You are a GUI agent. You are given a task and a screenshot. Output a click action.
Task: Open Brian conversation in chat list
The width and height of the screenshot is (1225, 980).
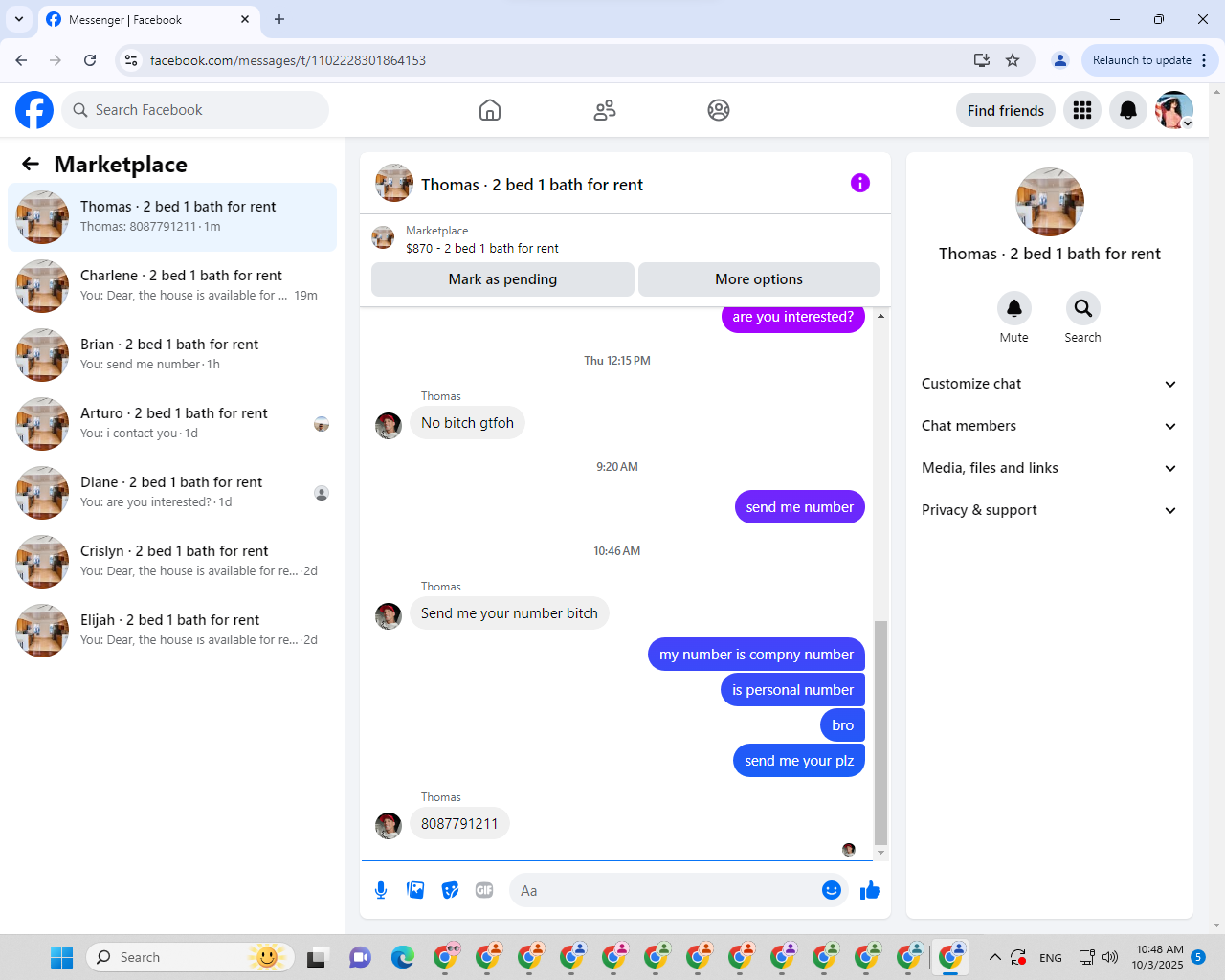click(172, 355)
